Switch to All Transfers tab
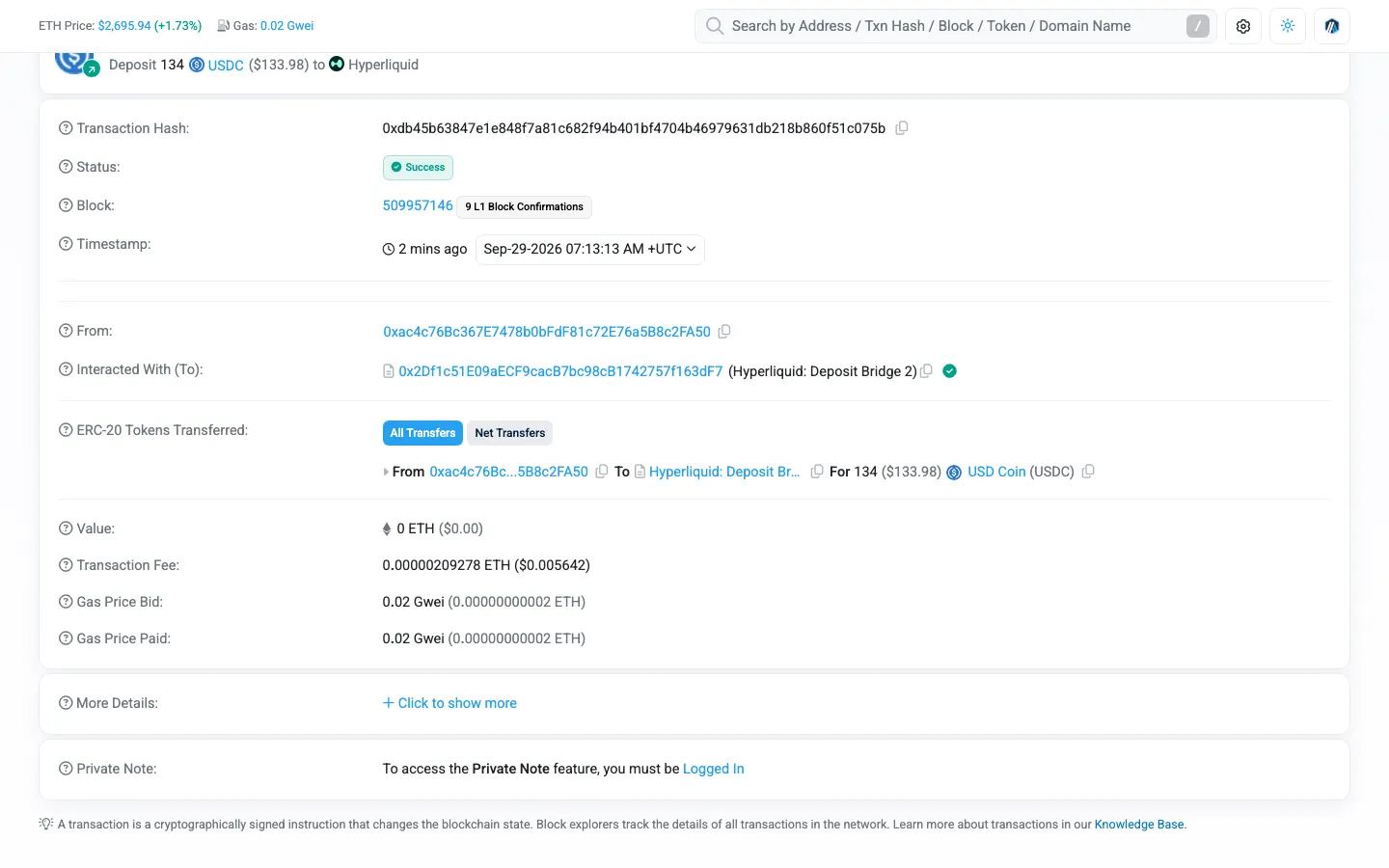1389x868 pixels. click(x=422, y=433)
